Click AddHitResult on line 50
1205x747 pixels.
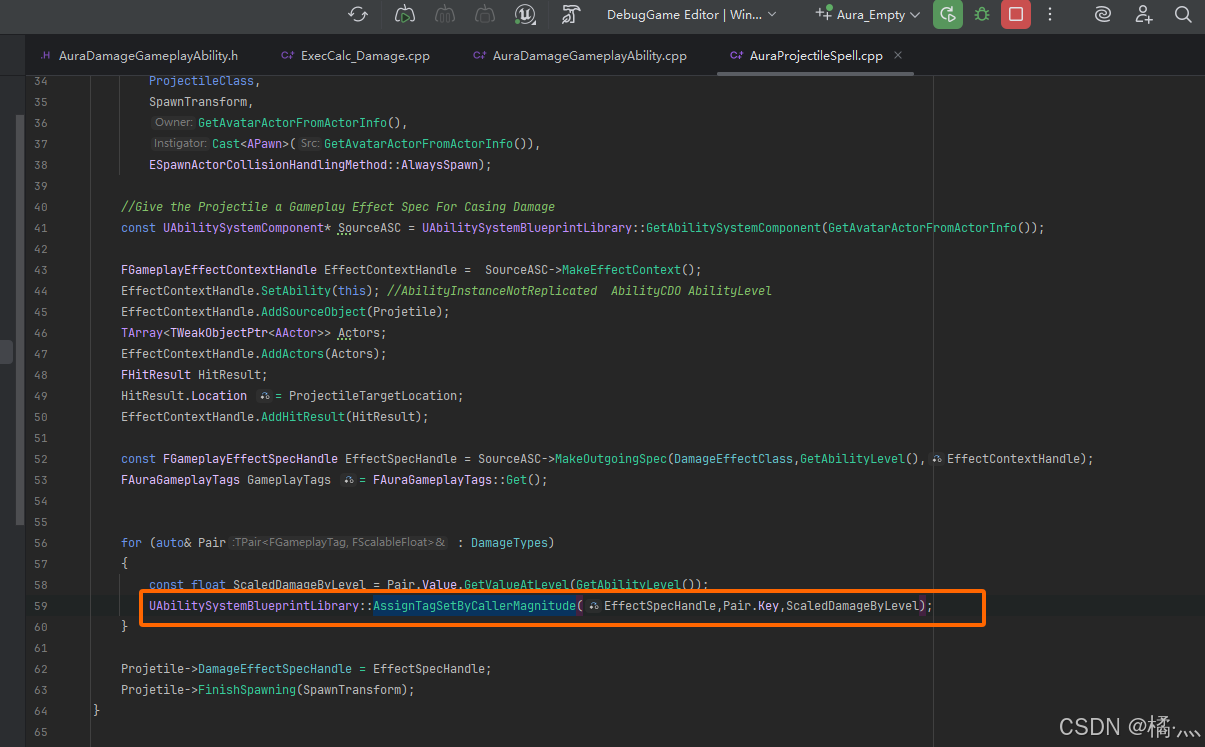point(303,417)
